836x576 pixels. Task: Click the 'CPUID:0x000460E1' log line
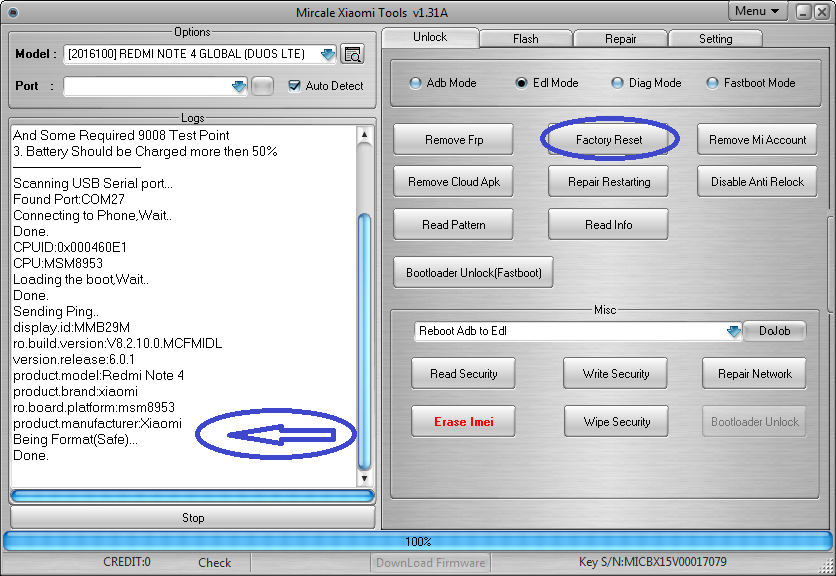click(x=70, y=247)
